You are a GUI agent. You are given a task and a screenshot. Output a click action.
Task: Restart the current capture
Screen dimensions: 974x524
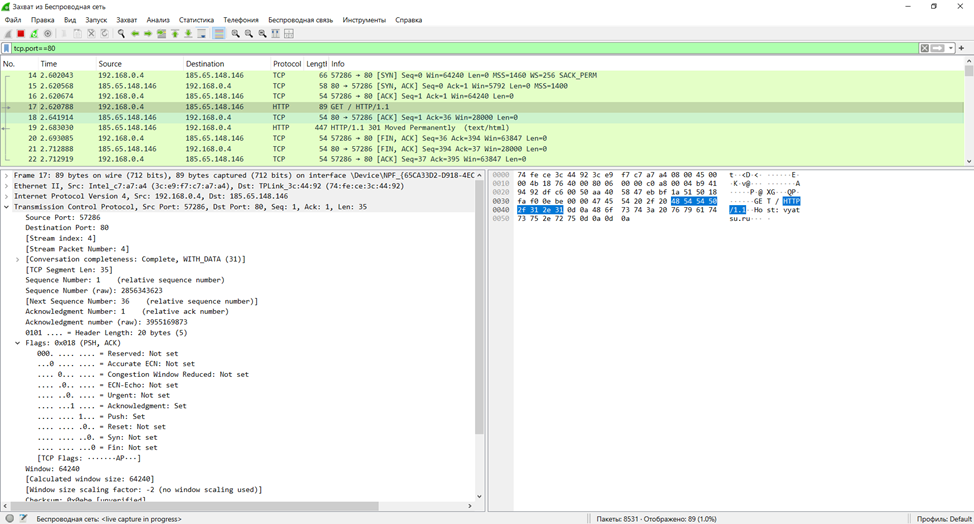pos(33,33)
